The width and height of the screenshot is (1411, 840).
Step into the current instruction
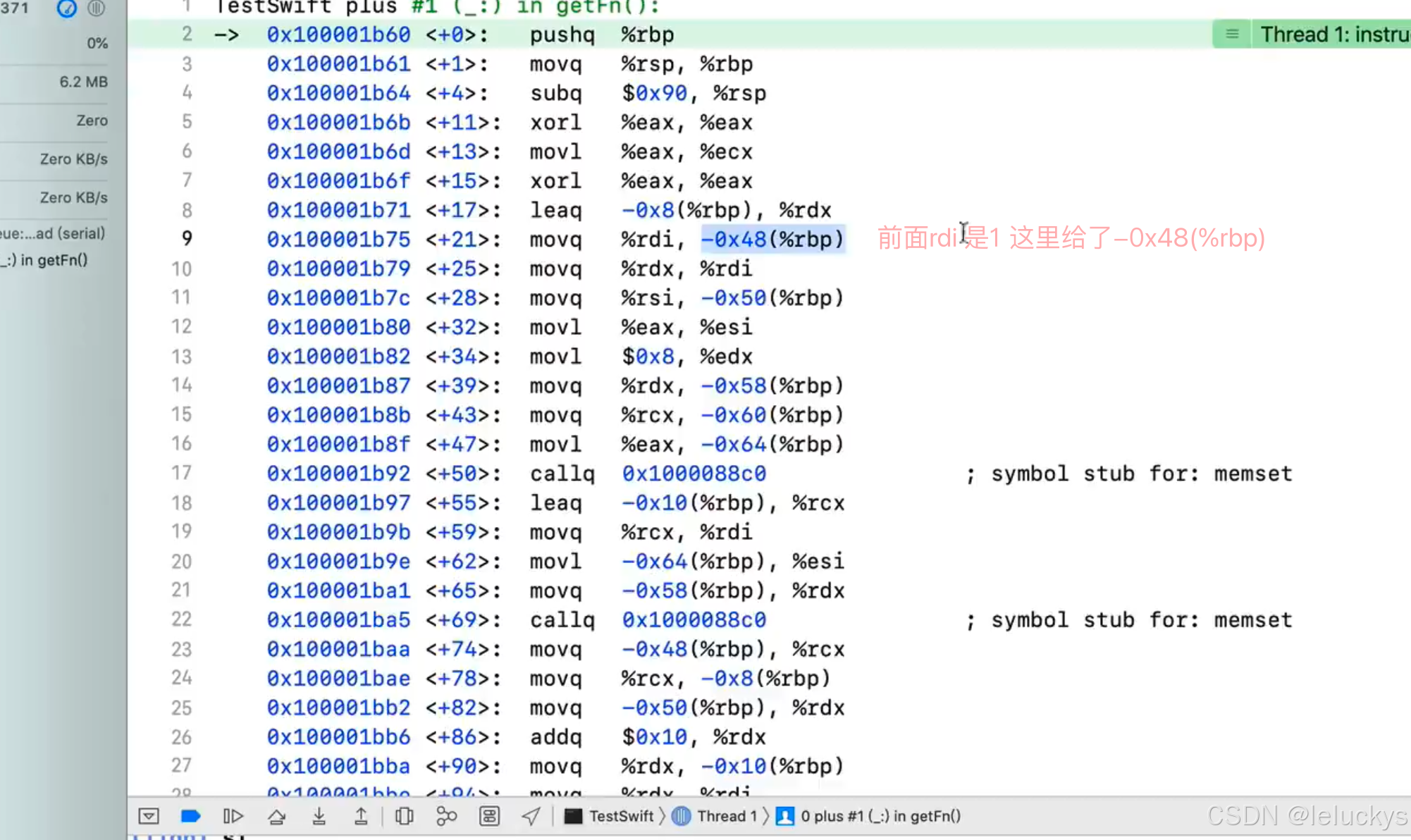click(x=319, y=816)
